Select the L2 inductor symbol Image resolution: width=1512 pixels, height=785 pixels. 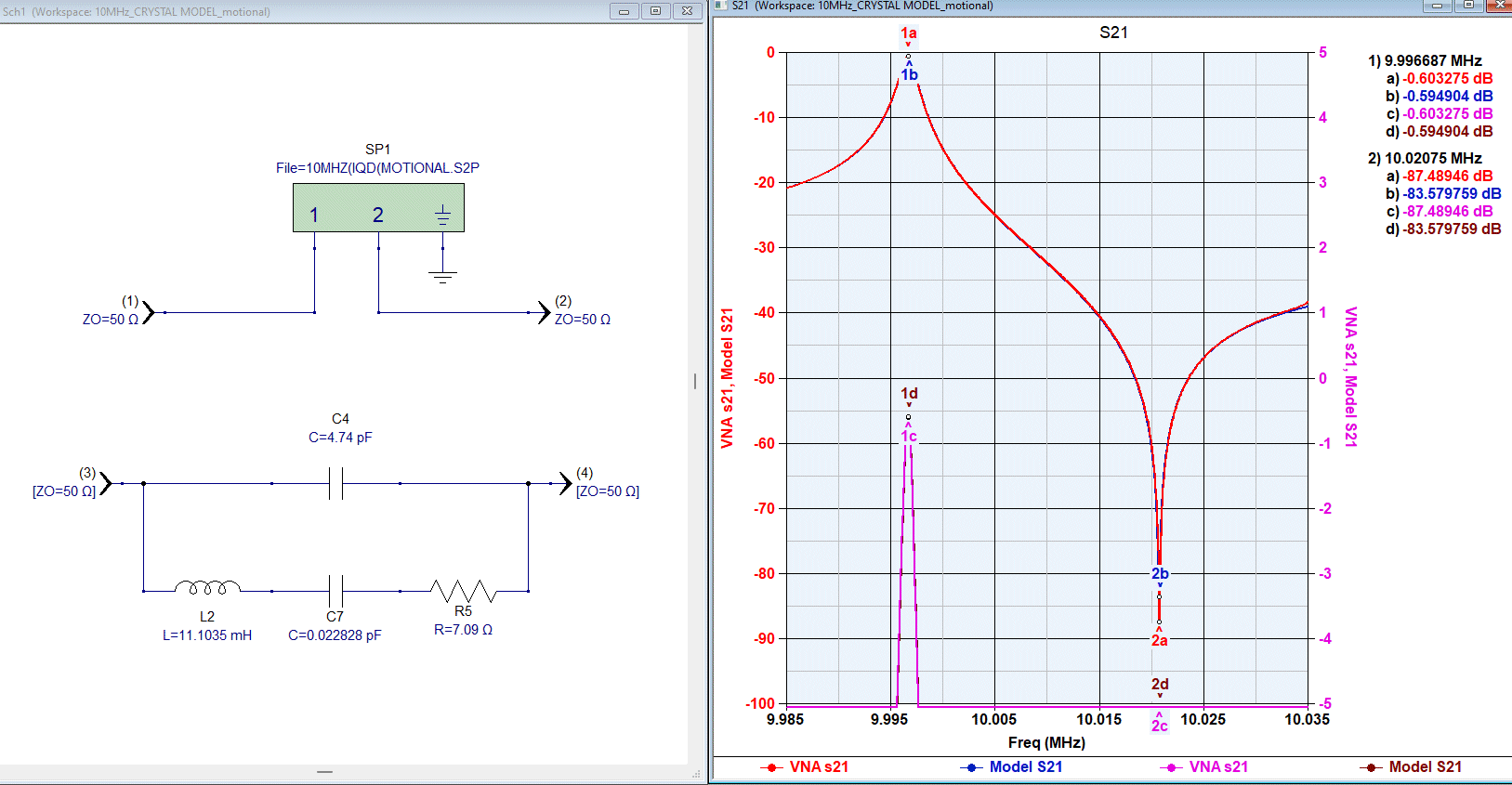click(x=207, y=587)
